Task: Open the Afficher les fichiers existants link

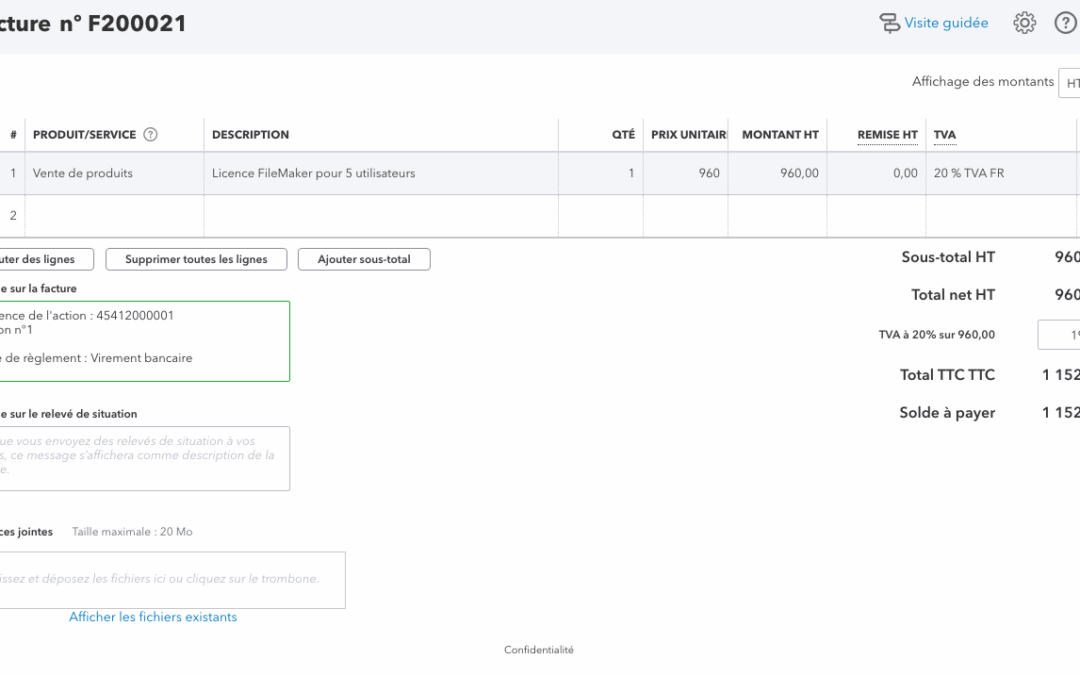Action: click(x=153, y=617)
